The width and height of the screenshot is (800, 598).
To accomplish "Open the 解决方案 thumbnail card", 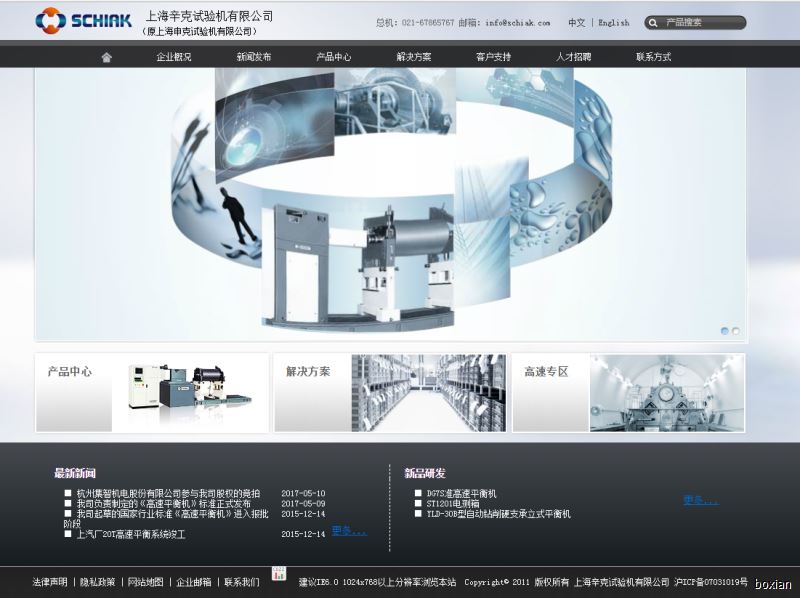I will (x=390, y=392).
